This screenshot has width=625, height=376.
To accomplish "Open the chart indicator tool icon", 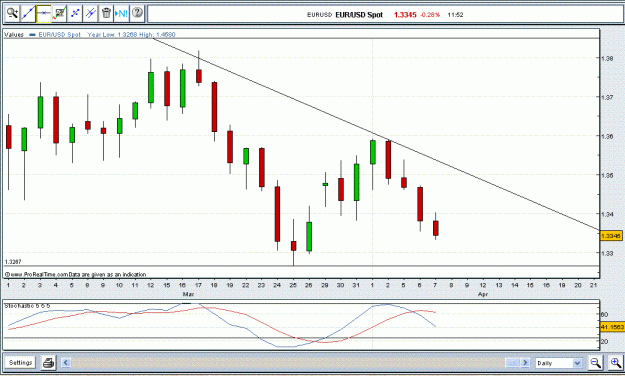I will tap(59, 14).
